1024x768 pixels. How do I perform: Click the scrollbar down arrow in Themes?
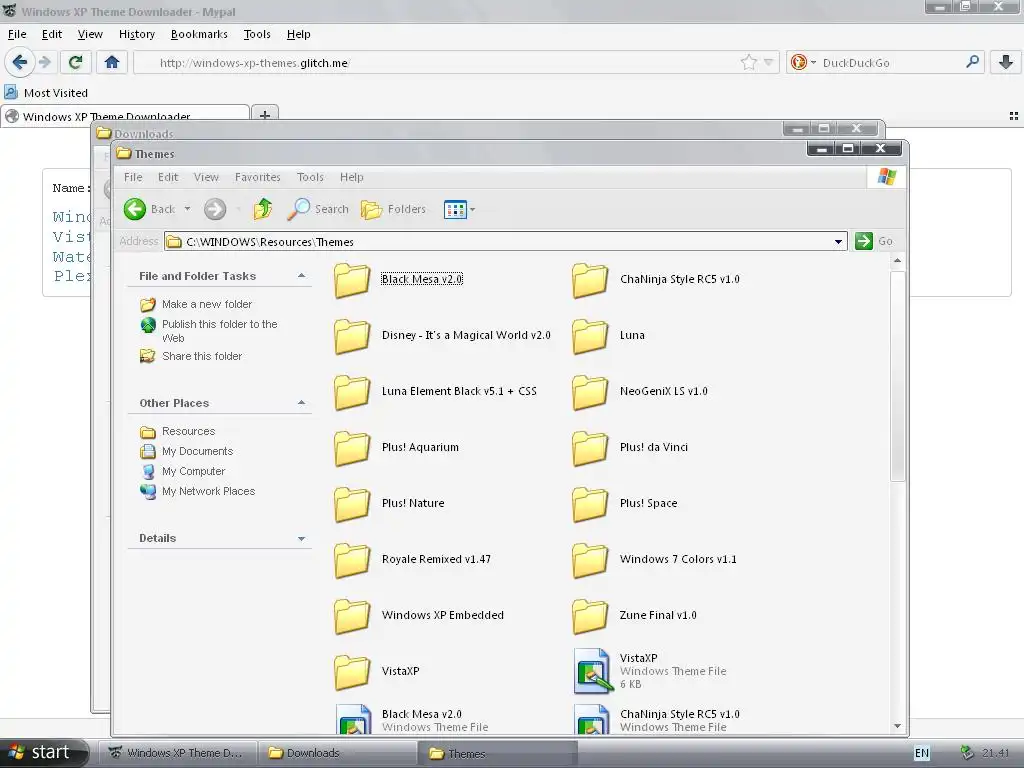click(x=897, y=726)
